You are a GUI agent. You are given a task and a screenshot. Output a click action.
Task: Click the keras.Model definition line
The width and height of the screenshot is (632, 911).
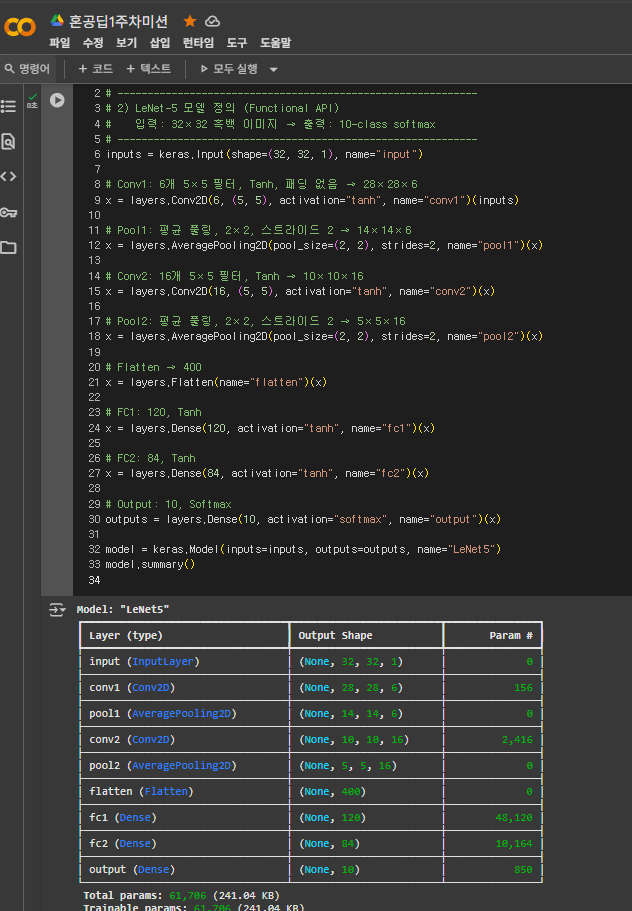pos(303,549)
